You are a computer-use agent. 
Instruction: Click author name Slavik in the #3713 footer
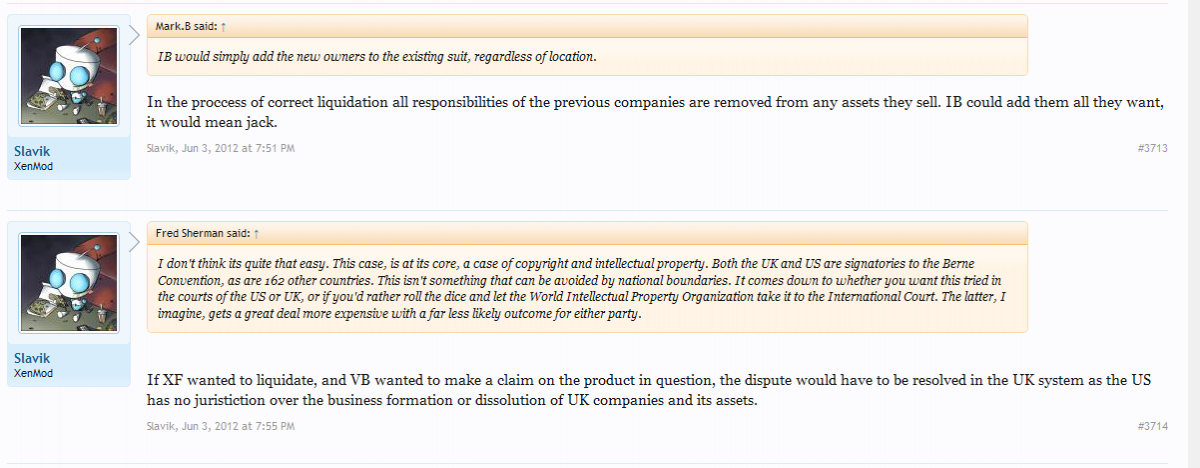[160, 148]
